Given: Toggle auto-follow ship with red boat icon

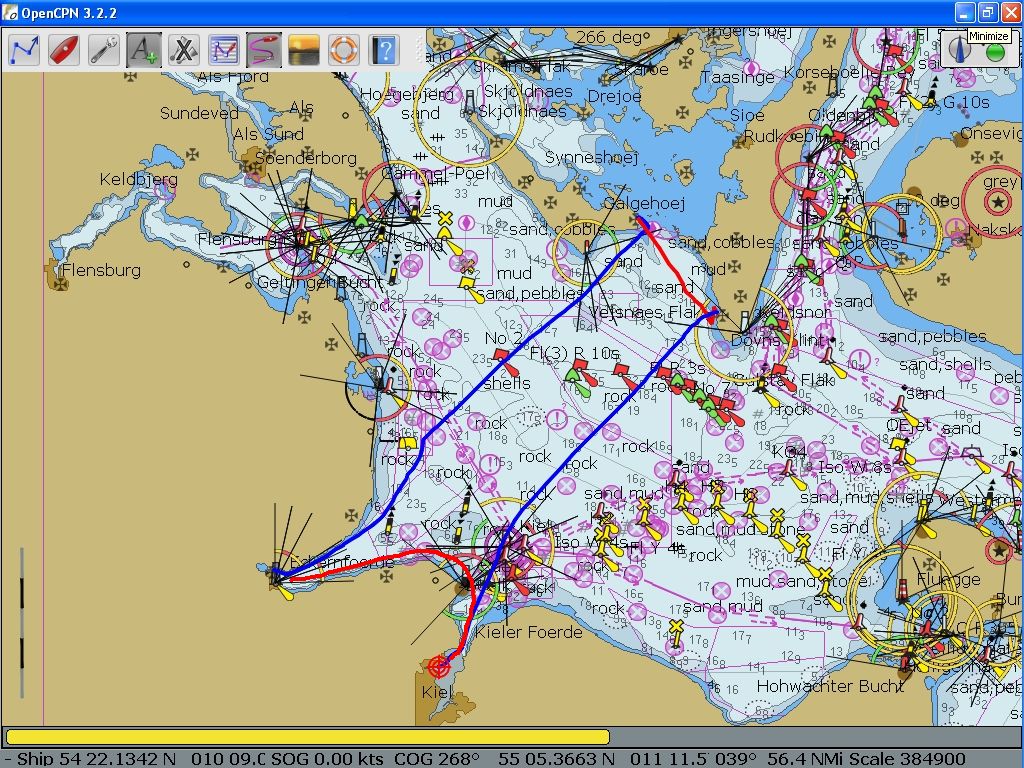Looking at the screenshot, I should [x=64, y=50].
